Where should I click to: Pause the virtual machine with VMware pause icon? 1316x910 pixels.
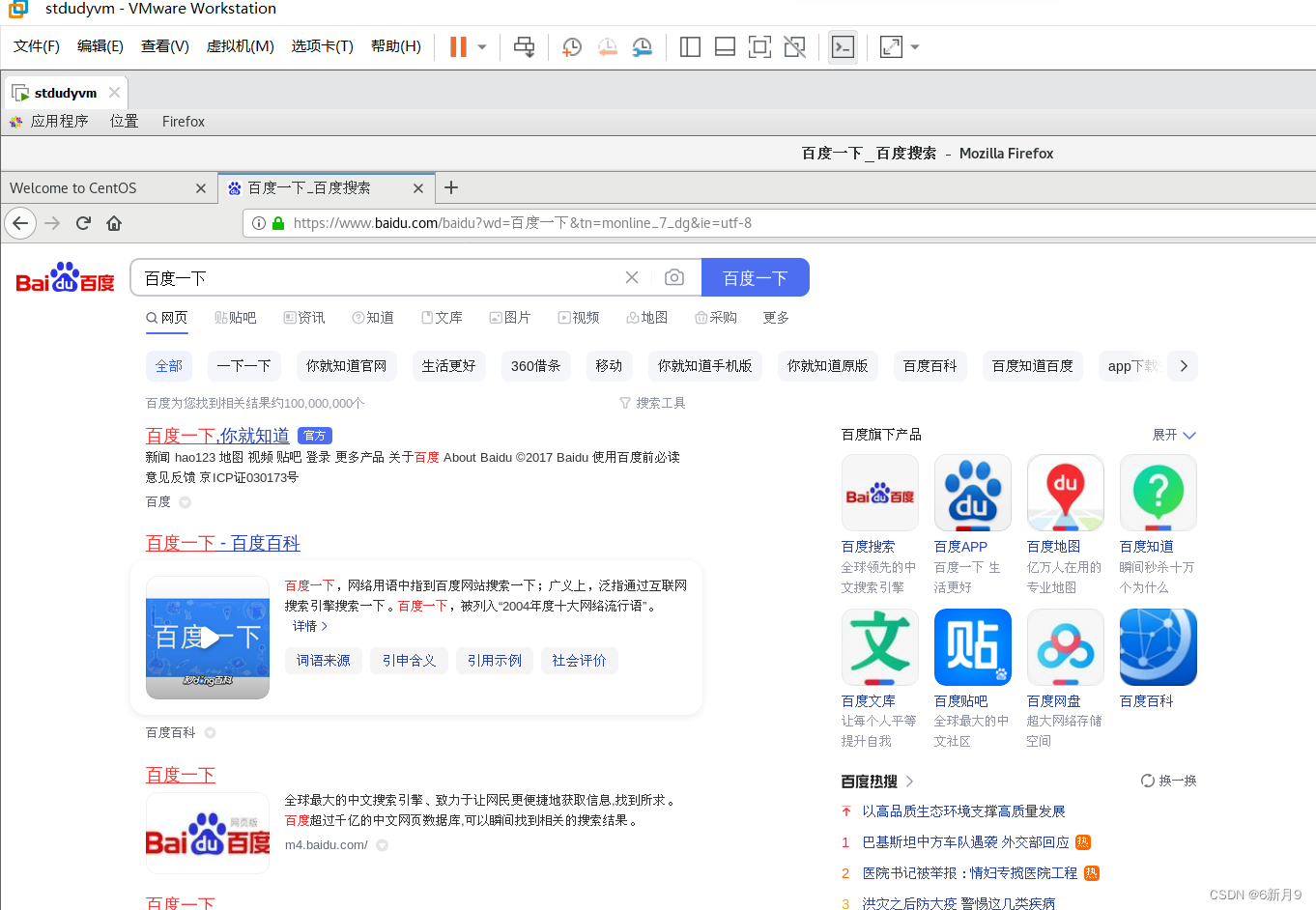(458, 46)
